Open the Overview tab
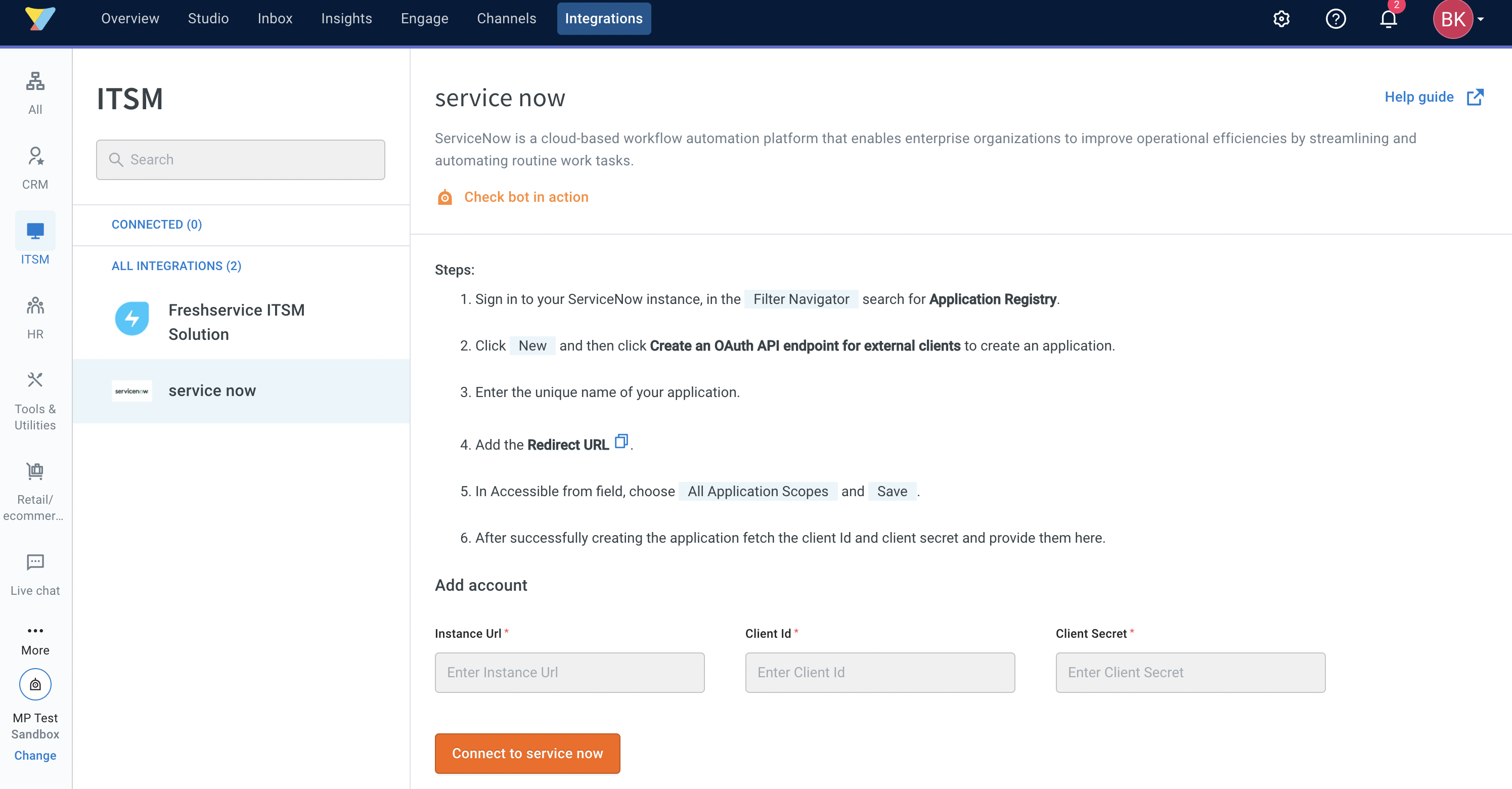Screen dimensions: 1512x789 130,19
